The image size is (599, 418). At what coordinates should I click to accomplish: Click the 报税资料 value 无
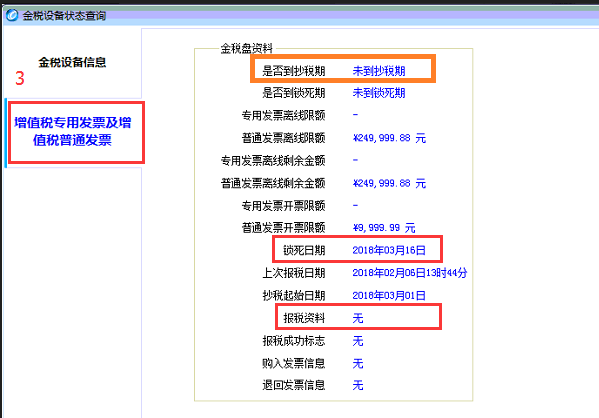coord(358,318)
